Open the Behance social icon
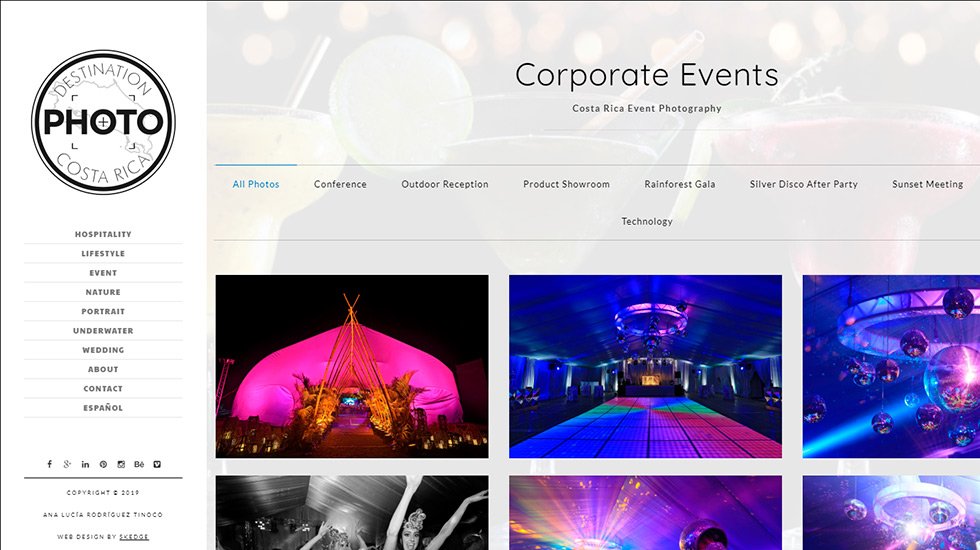This screenshot has width=980, height=550. [x=139, y=464]
